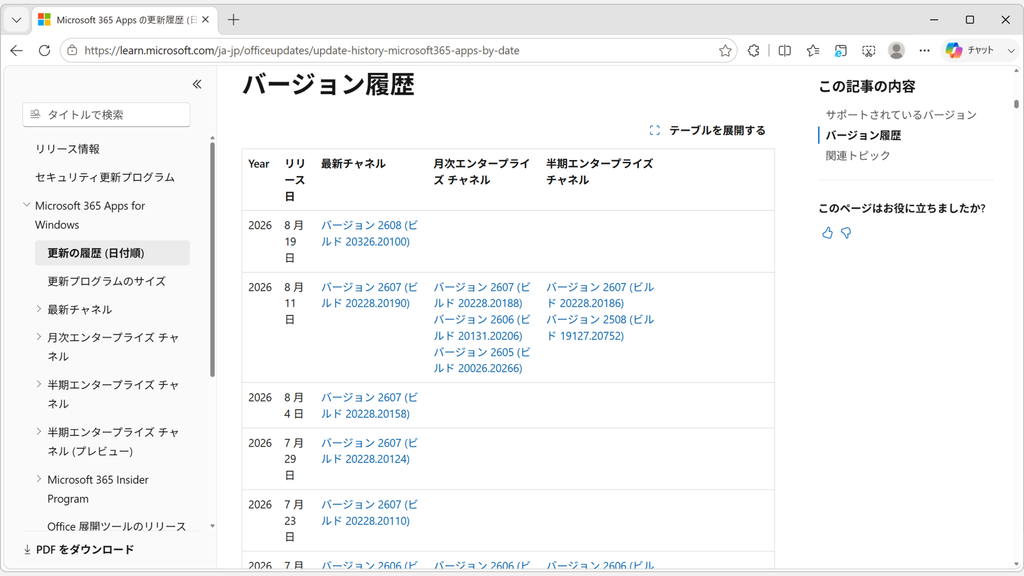The width and height of the screenshot is (1024, 576).
Task: Open バージョン 2607 ビルド 20228.20186 link
Action: [600, 295]
